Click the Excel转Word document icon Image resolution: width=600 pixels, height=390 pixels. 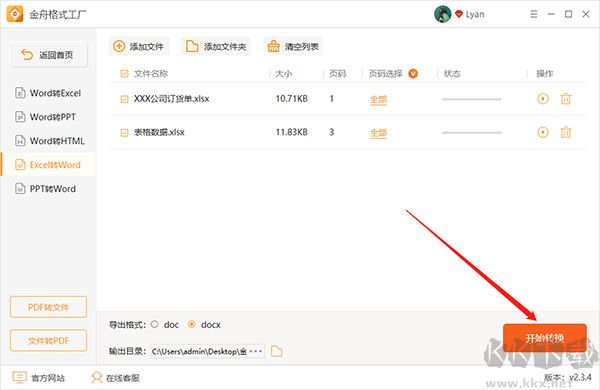click(x=20, y=165)
